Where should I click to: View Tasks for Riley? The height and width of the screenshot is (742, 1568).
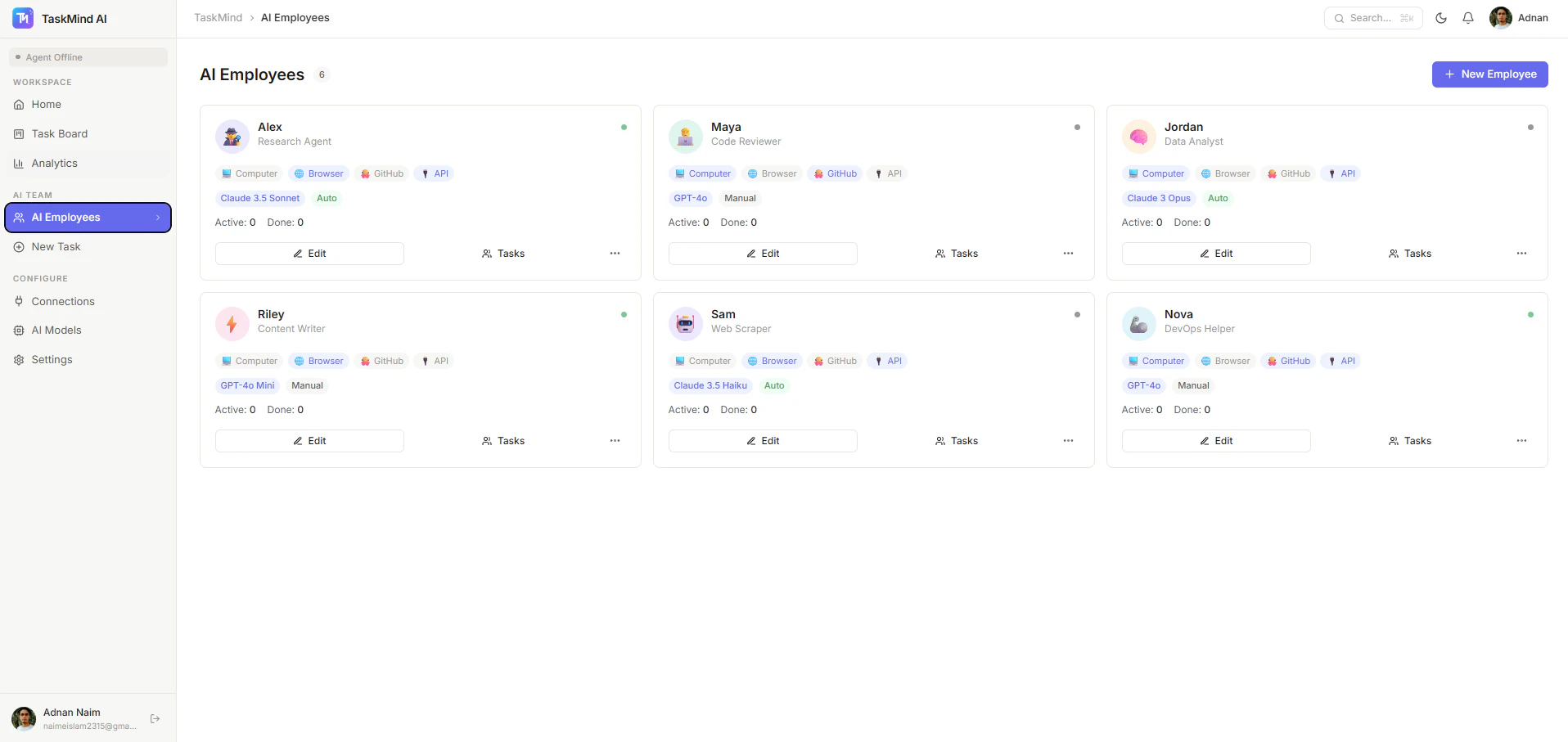click(503, 441)
